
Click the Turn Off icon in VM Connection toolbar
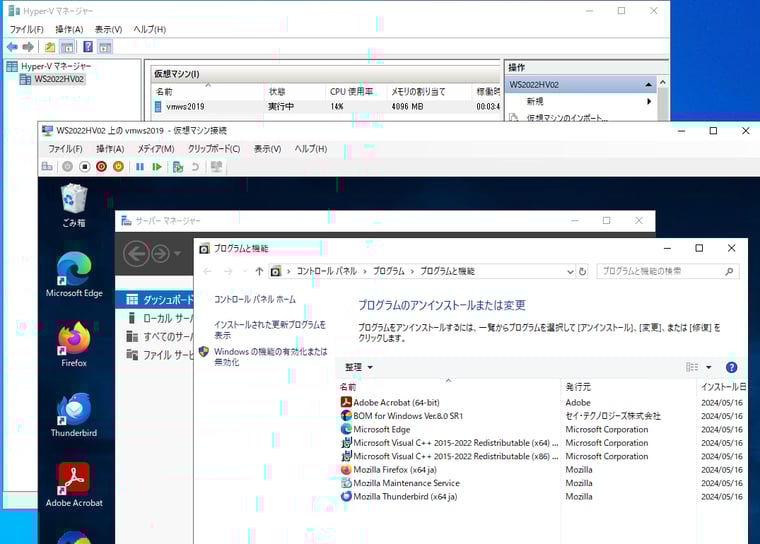84,167
